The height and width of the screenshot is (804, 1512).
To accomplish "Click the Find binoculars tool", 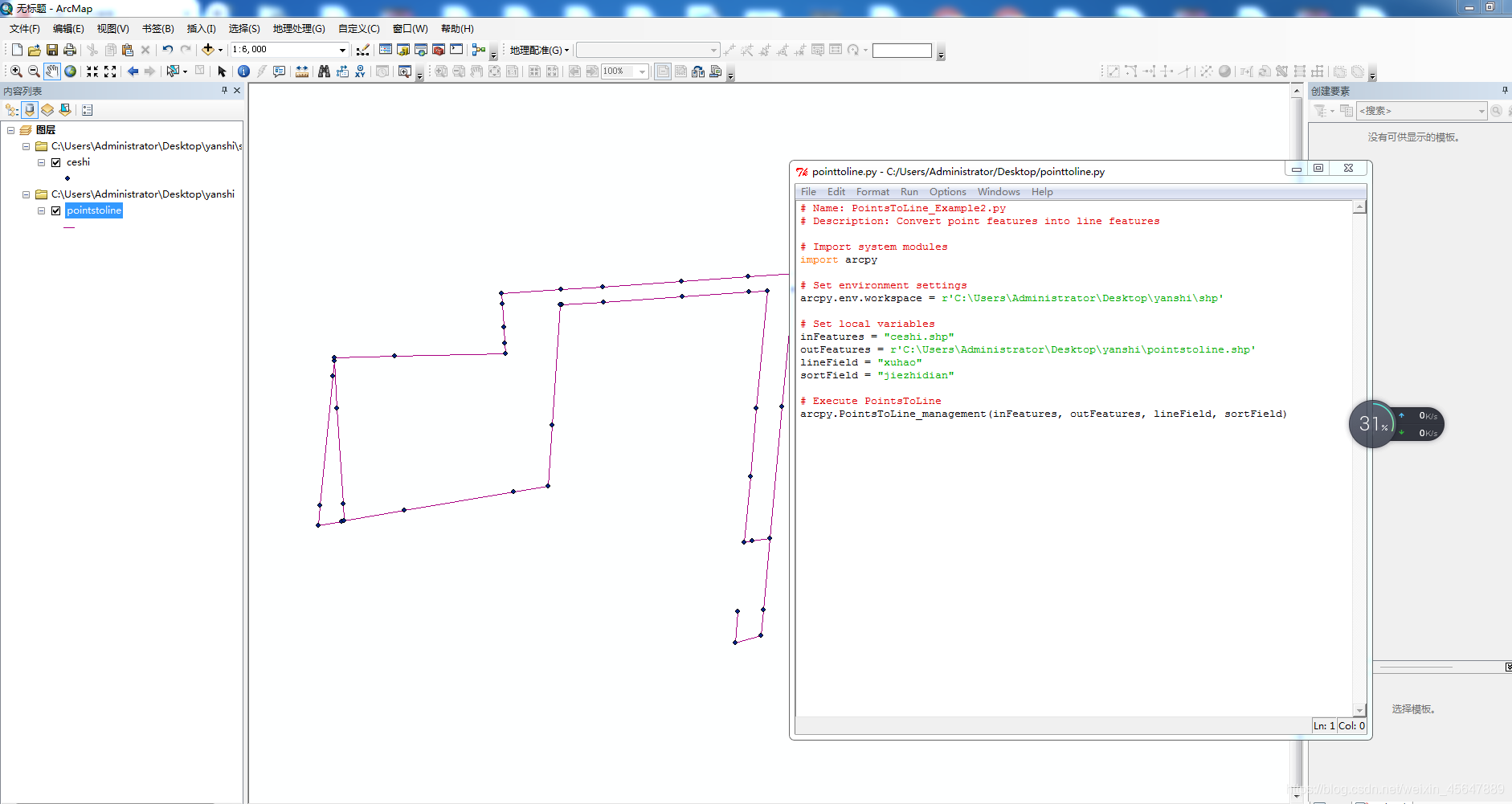I will point(324,71).
